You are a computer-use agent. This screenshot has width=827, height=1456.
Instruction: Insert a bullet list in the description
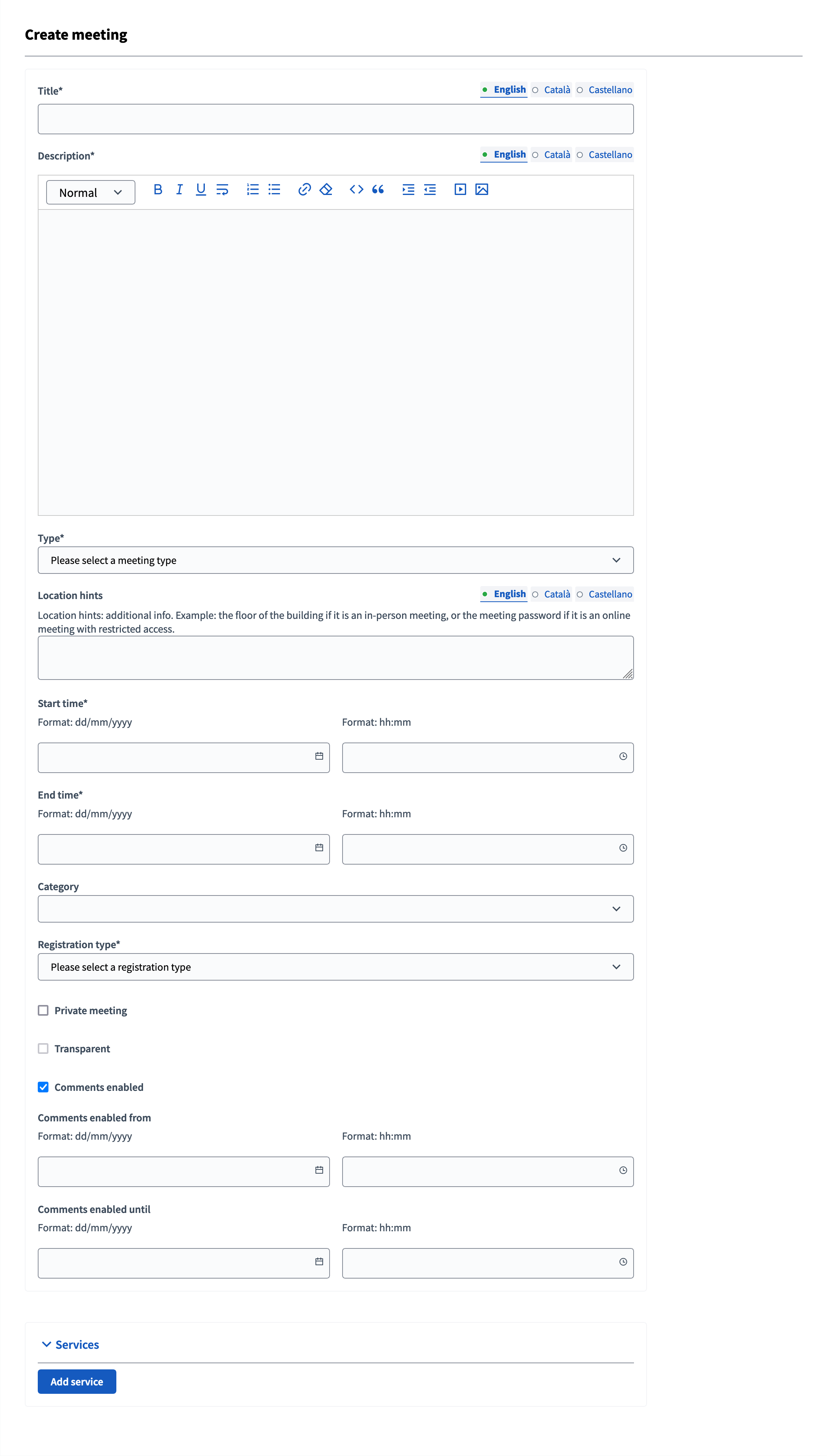tap(274, 189)
